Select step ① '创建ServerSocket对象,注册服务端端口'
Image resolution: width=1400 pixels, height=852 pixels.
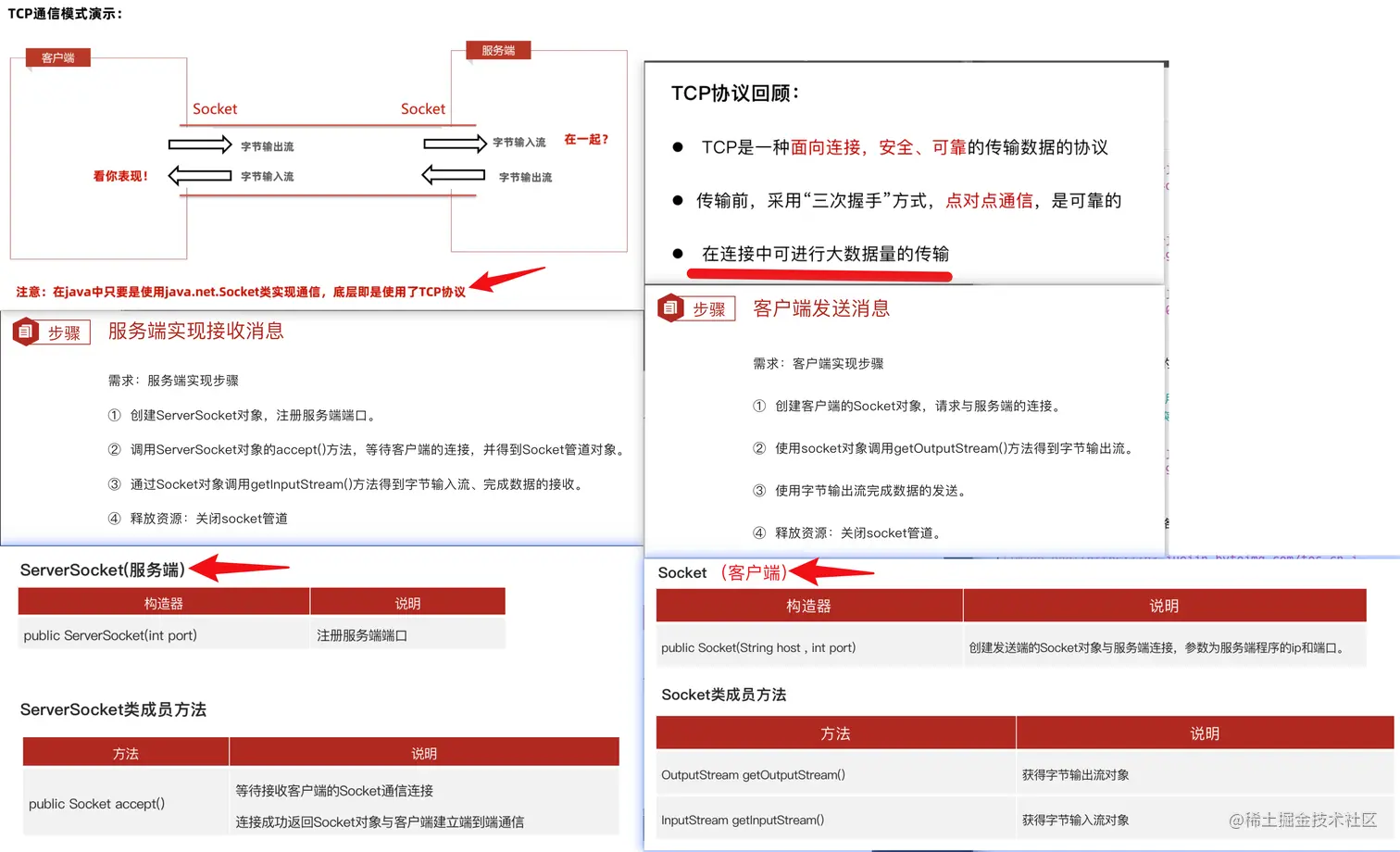244,415
